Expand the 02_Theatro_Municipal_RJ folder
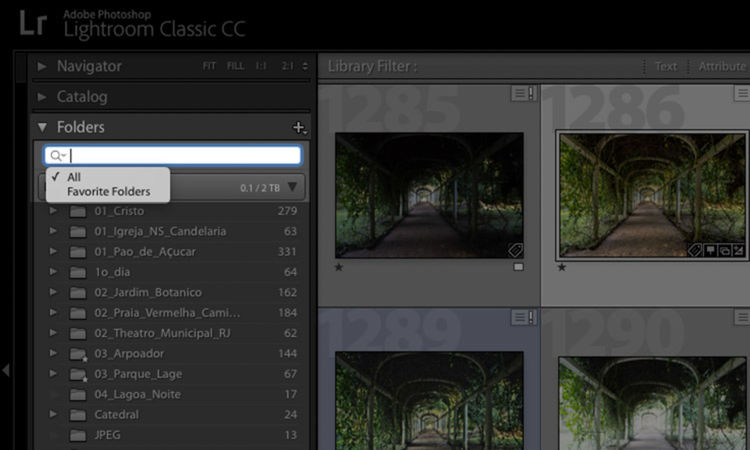Viewport: 750px width, 450px height. [x=53, y=333]
